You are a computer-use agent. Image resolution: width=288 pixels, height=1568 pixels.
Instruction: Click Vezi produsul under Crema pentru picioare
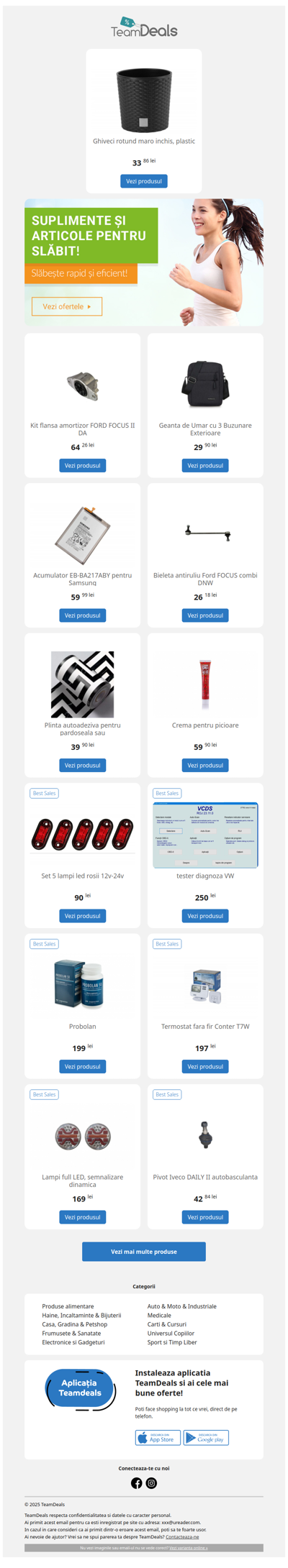point(205,765)
